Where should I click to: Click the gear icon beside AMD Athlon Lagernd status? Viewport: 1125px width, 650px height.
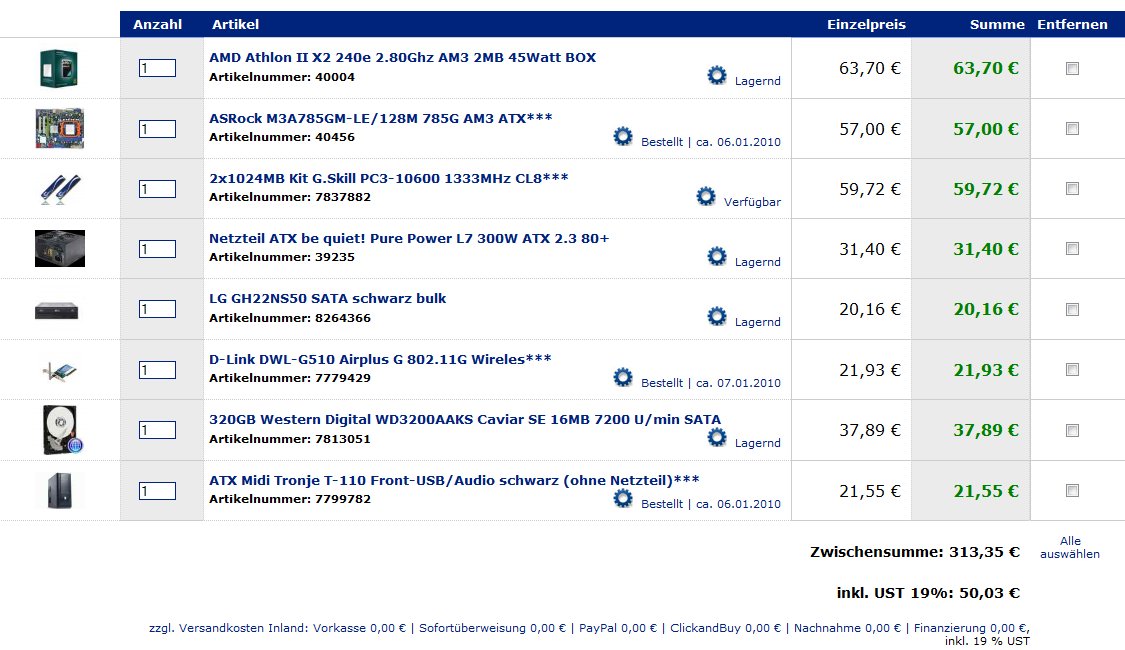click(717, 75)
